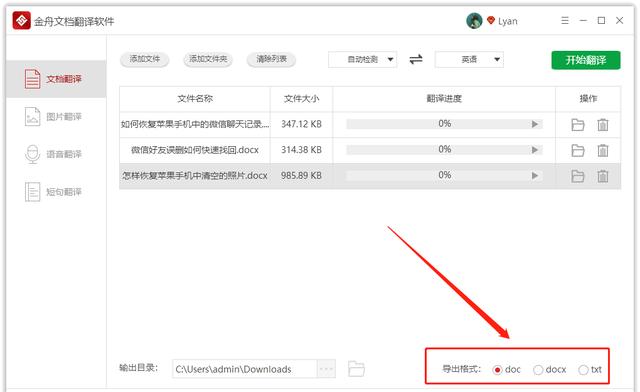Select doc export format
The image size is (640, 392).
(497, 370)
